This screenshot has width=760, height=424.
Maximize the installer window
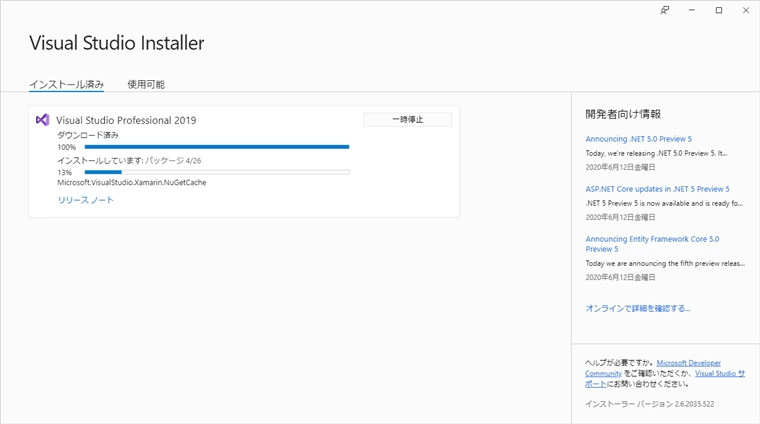(719, 10)
